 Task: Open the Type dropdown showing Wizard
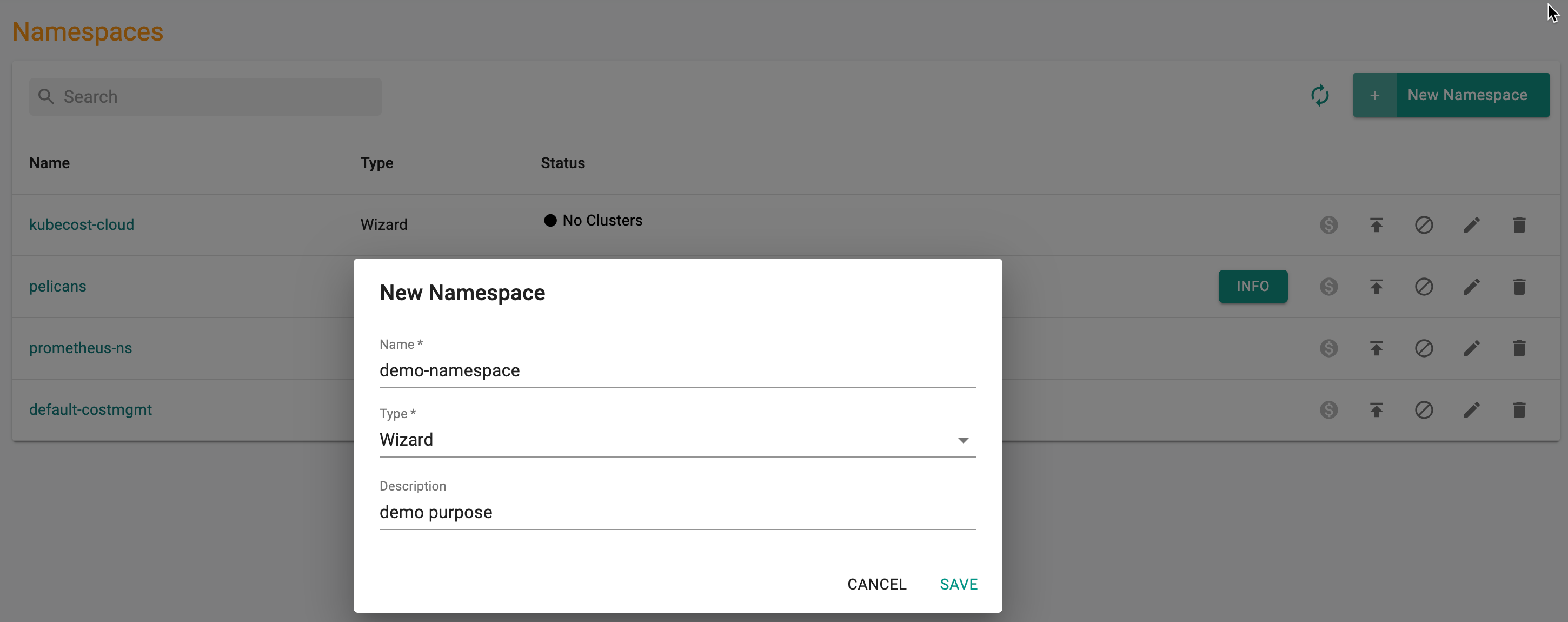pos(677,440)
